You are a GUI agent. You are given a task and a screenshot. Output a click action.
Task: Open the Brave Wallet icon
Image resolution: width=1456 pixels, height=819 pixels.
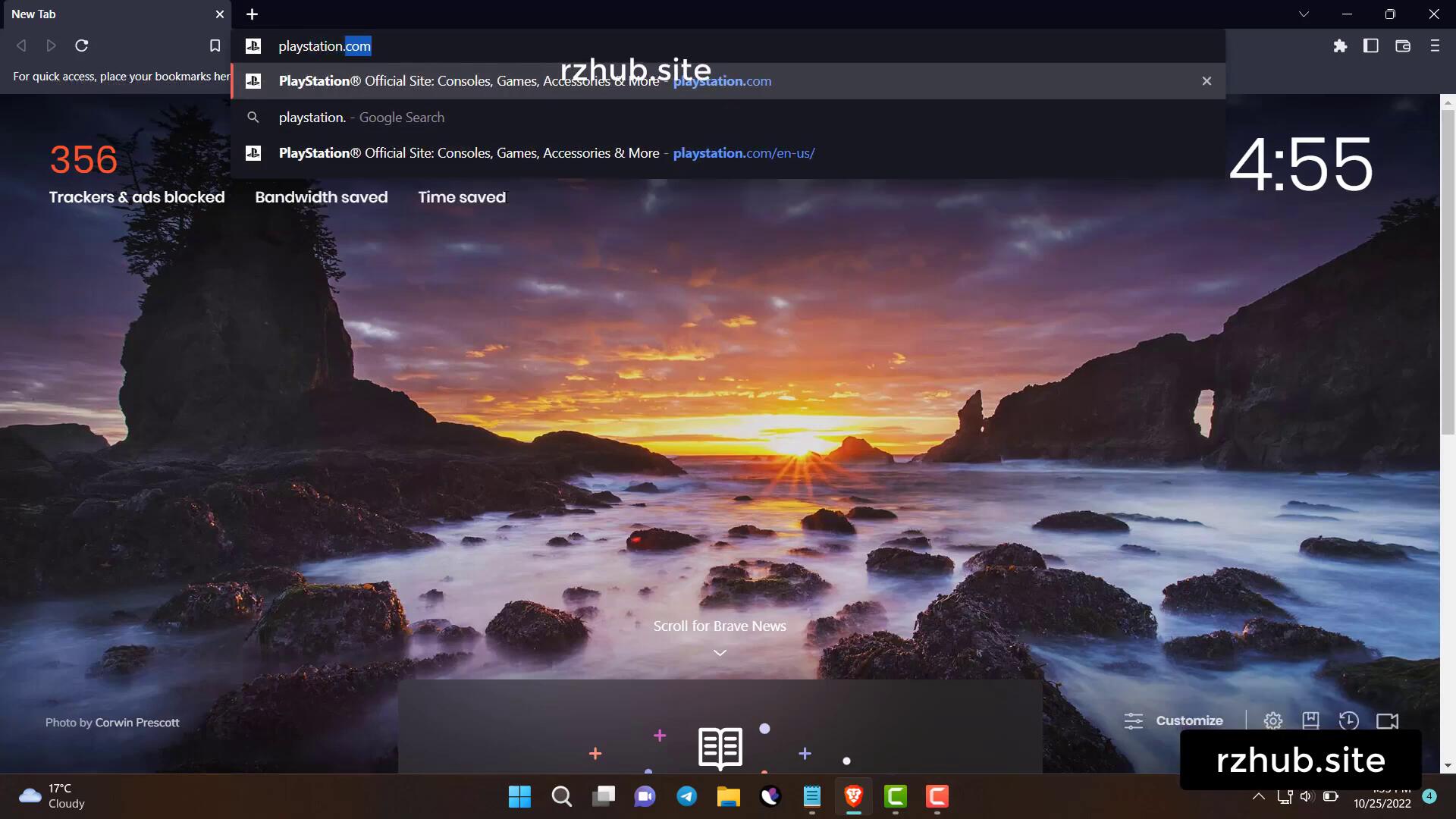click(1402, 46)
